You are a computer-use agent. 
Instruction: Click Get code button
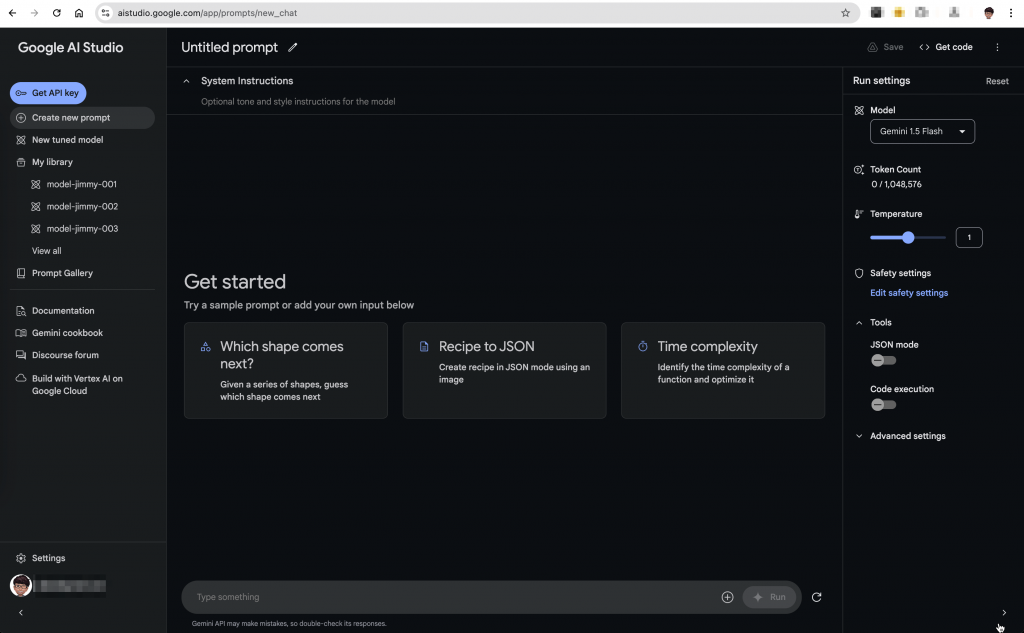(x=946, y=47)
